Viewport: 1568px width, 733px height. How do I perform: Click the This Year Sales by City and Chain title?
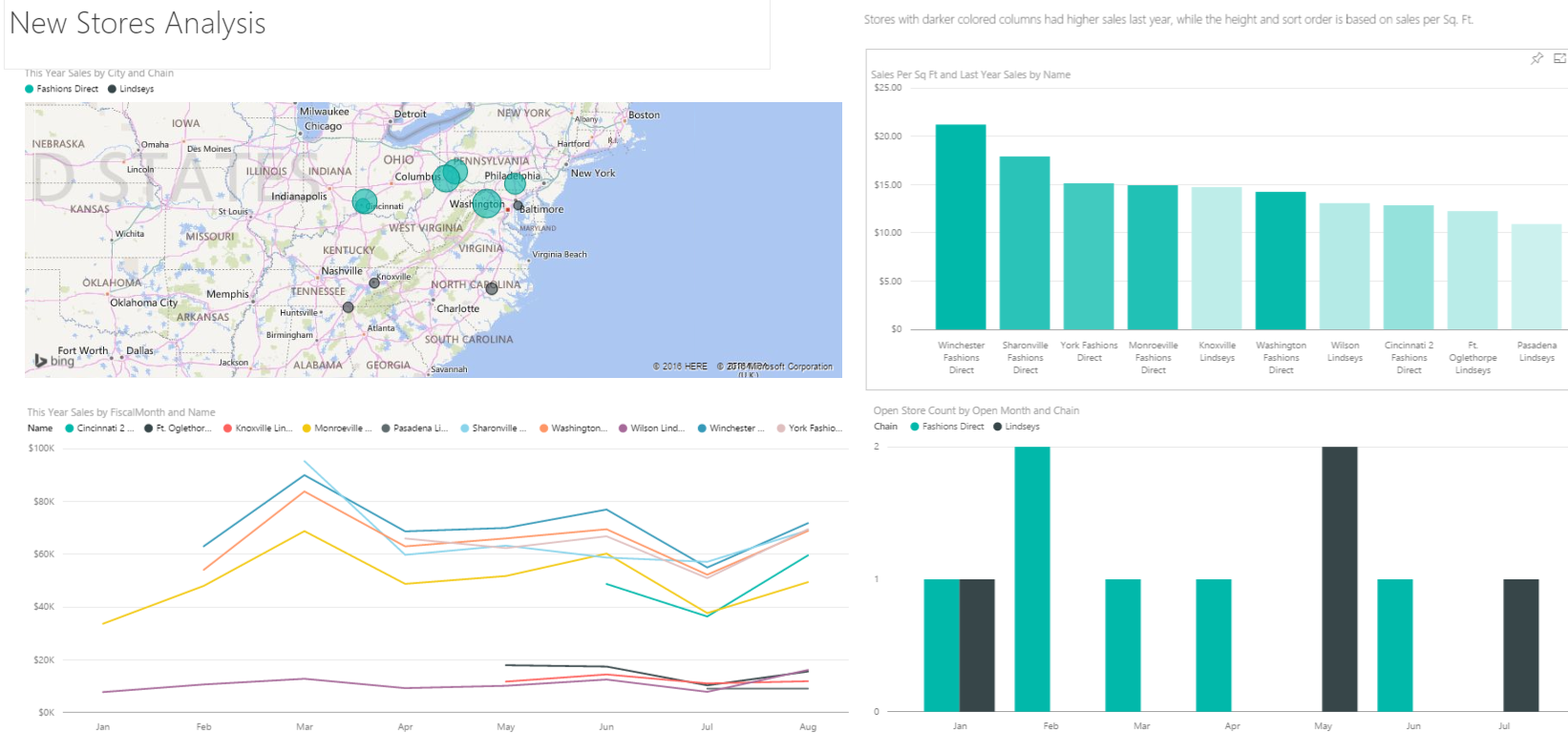click(x=99, y=73)
